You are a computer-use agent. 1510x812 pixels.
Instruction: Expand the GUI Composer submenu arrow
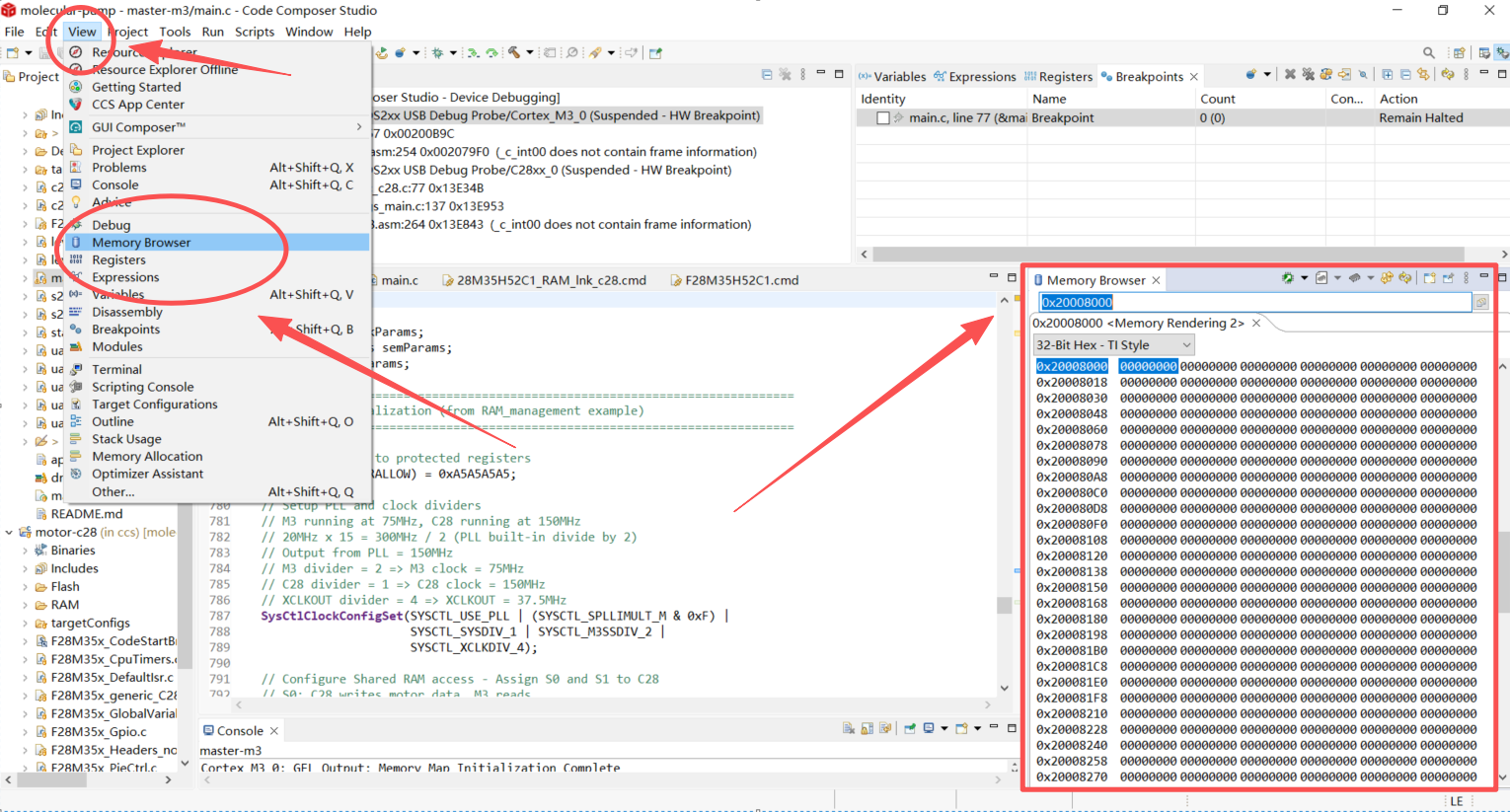(358, 127)
